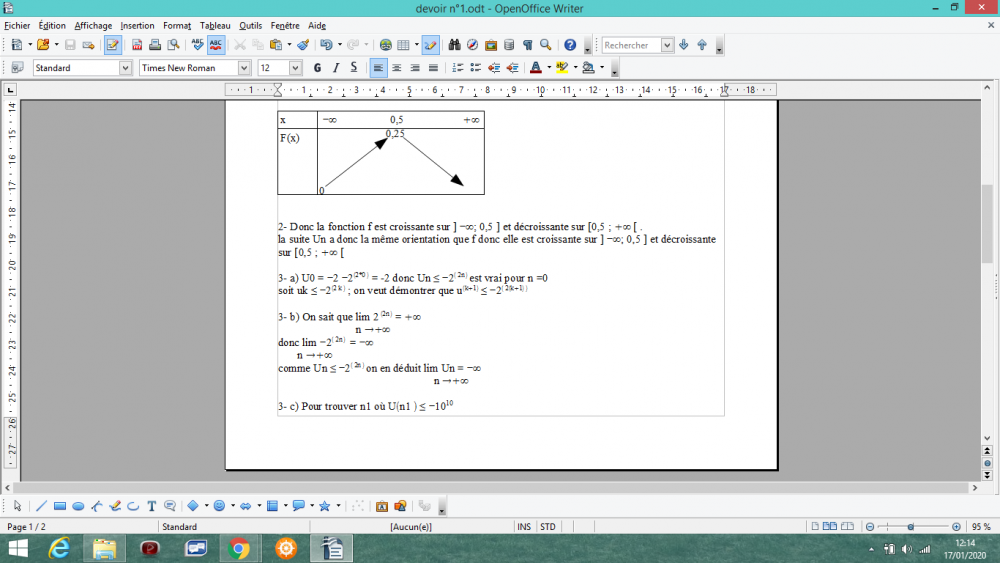The width and height of the screenshot is (1000, 563).
Task: Click the Export as PDF icon
Action: (x=136, y=45)
